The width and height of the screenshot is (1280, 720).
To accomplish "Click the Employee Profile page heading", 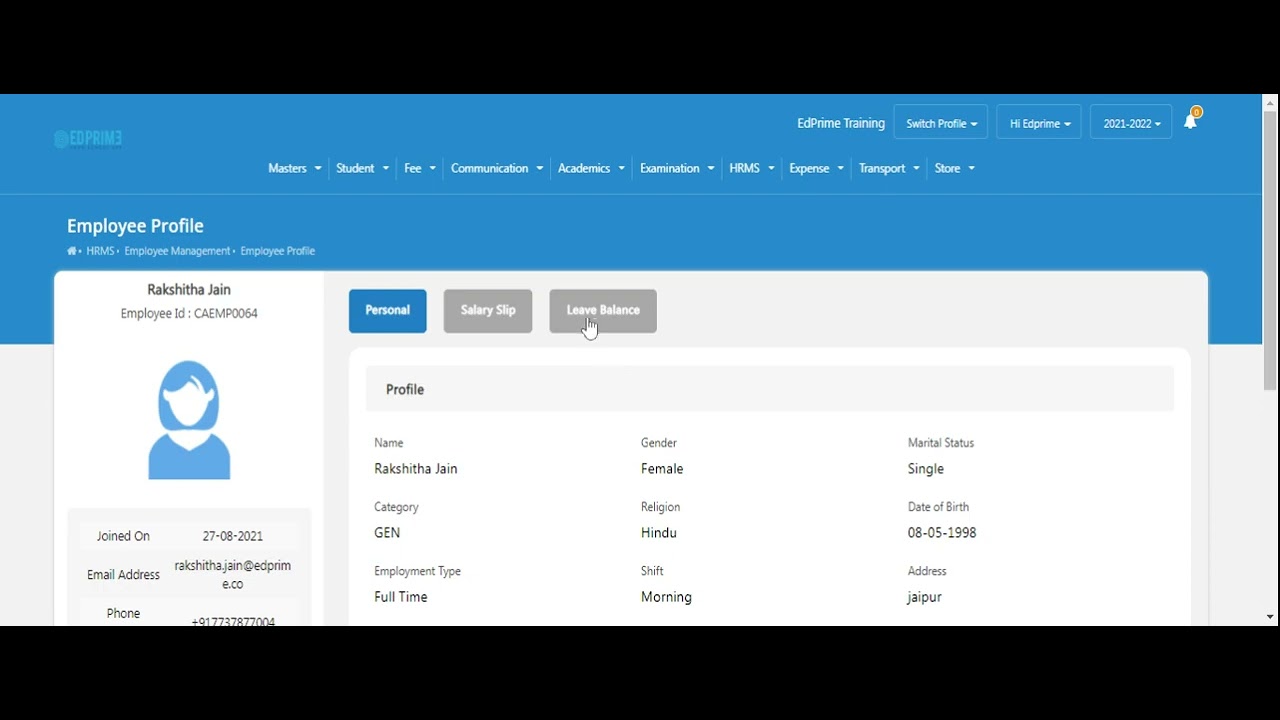I will click(x=135, y=226).
